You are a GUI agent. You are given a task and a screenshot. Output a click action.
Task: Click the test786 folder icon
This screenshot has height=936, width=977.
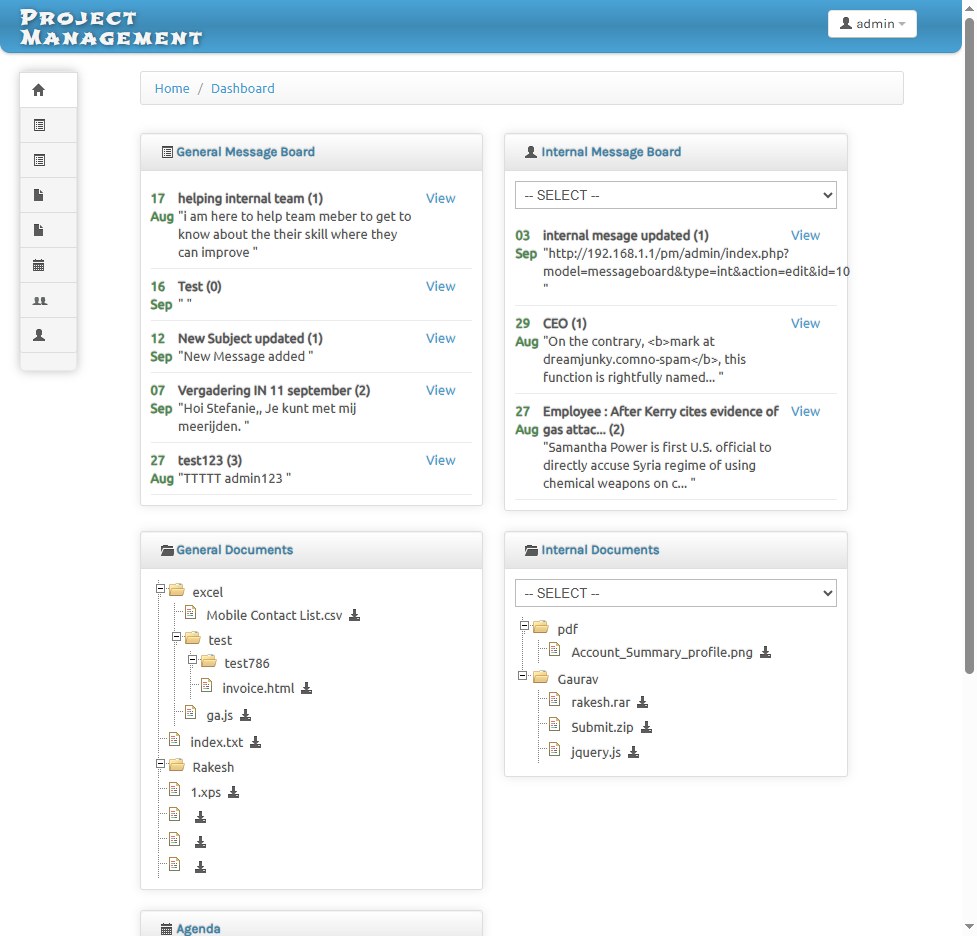[x=209, y=661]
